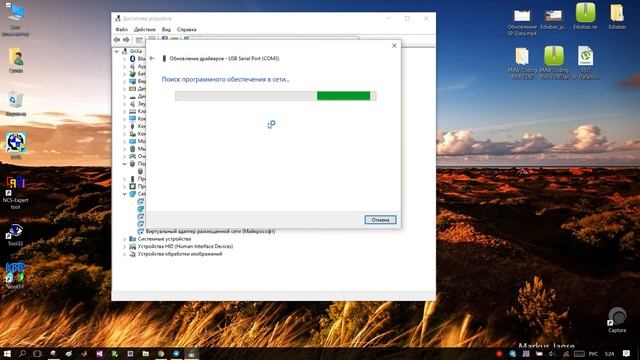The image size is (640, 360).
Task: Open Tool32 desktop shortcut
Action: 16,235
